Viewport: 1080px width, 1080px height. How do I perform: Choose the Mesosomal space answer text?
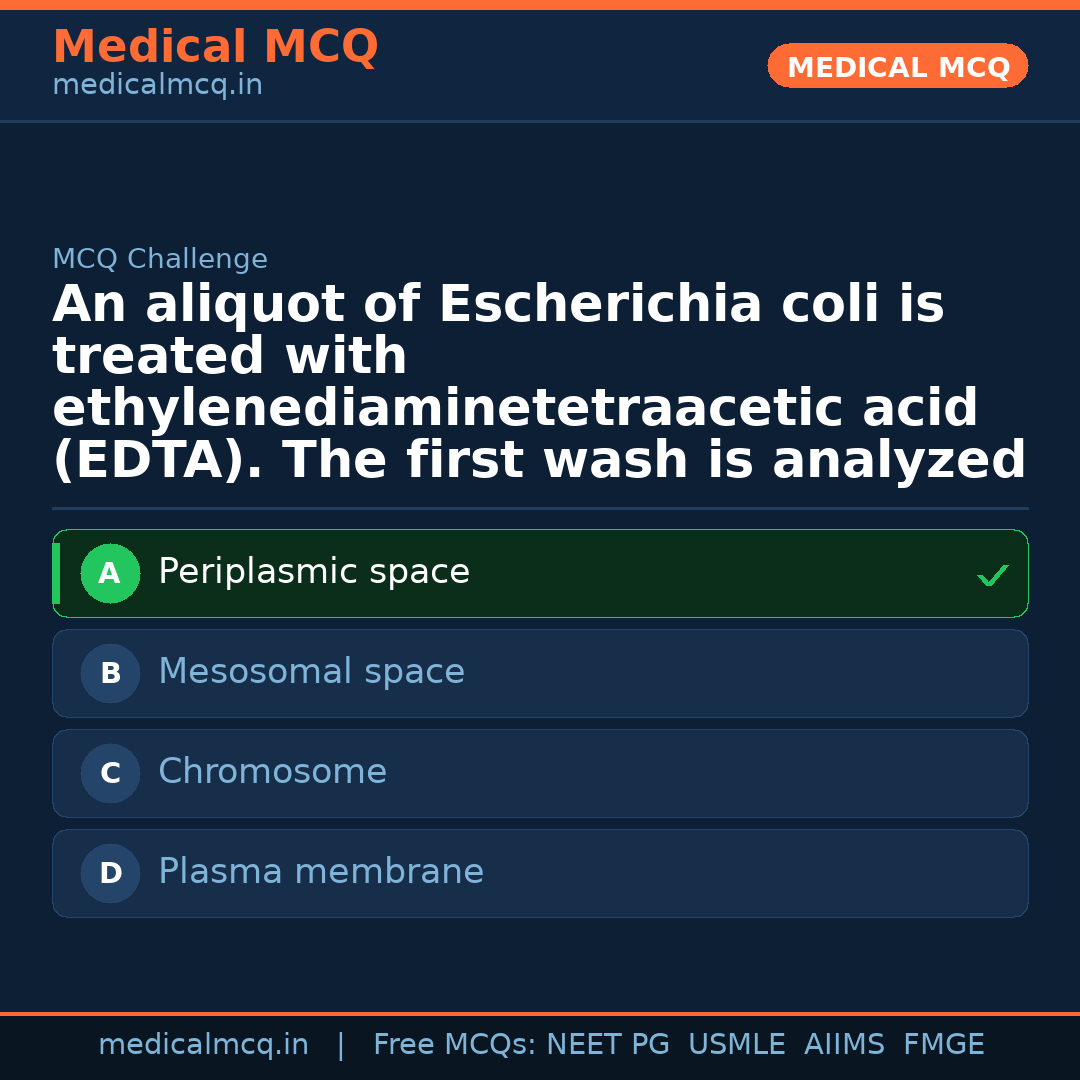click(311, 672)
